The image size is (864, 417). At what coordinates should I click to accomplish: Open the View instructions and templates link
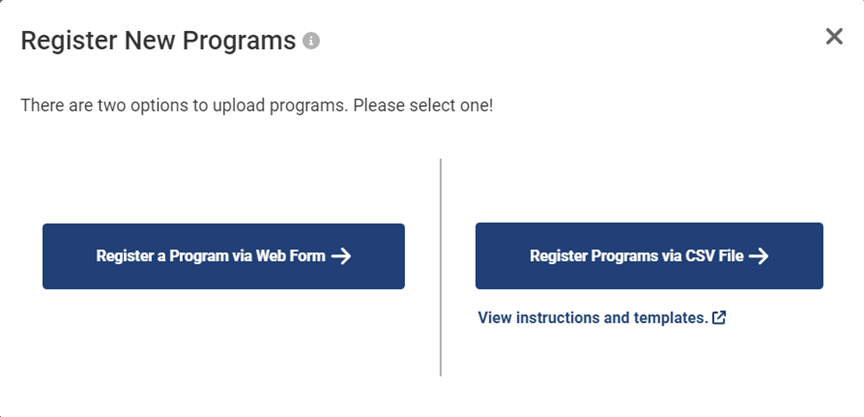click(592, 318)
